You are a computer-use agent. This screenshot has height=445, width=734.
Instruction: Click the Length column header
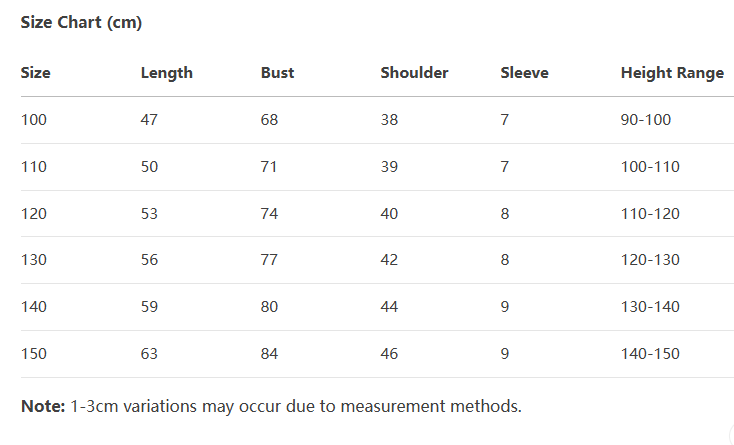pos(167,73)
